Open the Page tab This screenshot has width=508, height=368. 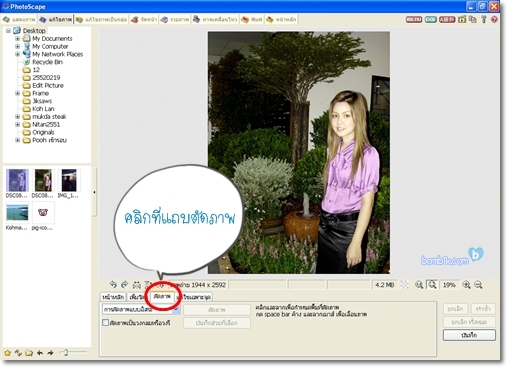pos(144,20)
